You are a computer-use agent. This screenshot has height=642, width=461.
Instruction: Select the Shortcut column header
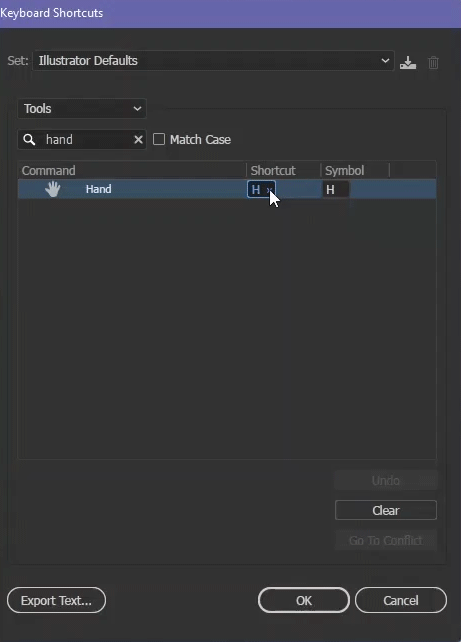273,170
